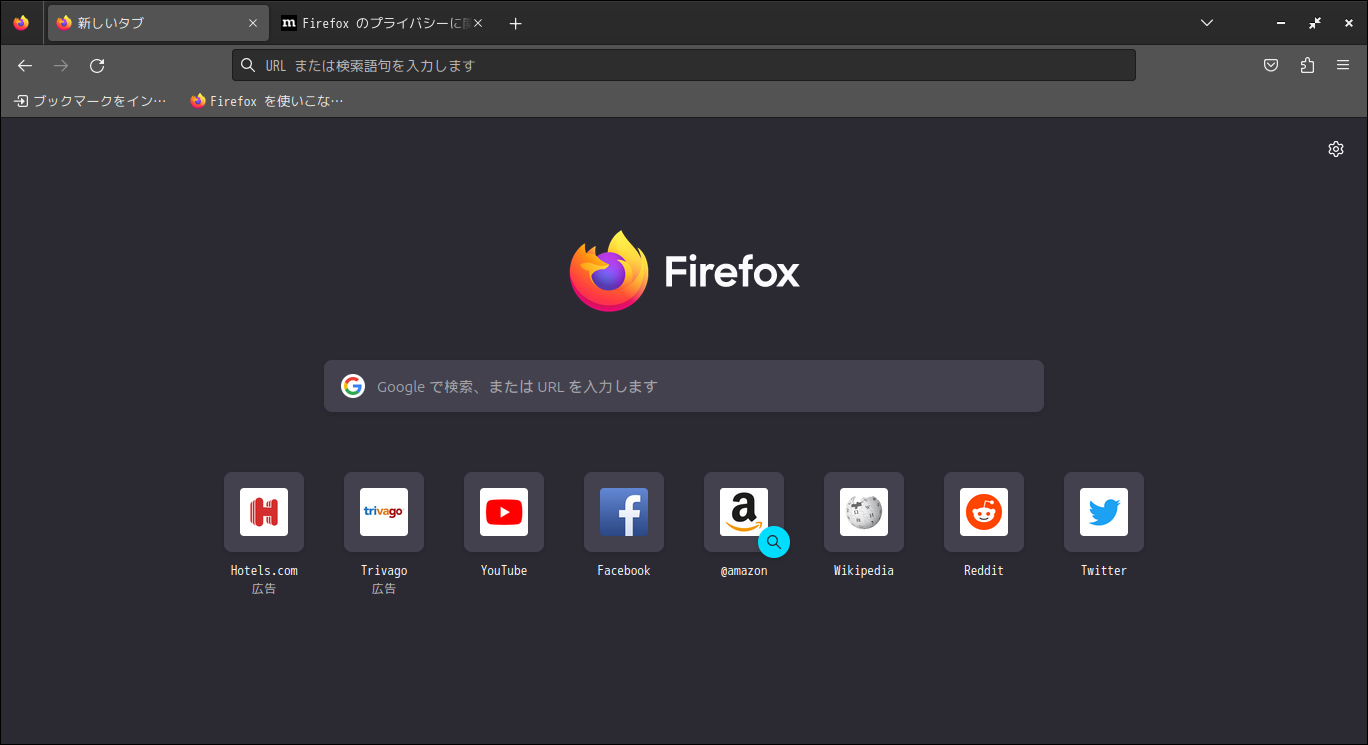
Task: Open the hamburger application menu
Action: click(1343, 66)
